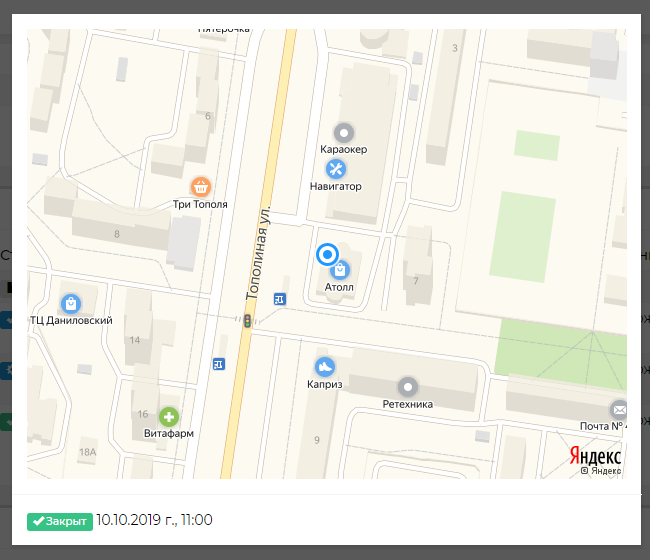The width and height of the screenshot is (650, 560).
Task: Click building number 14 on map
Action: 135,340
